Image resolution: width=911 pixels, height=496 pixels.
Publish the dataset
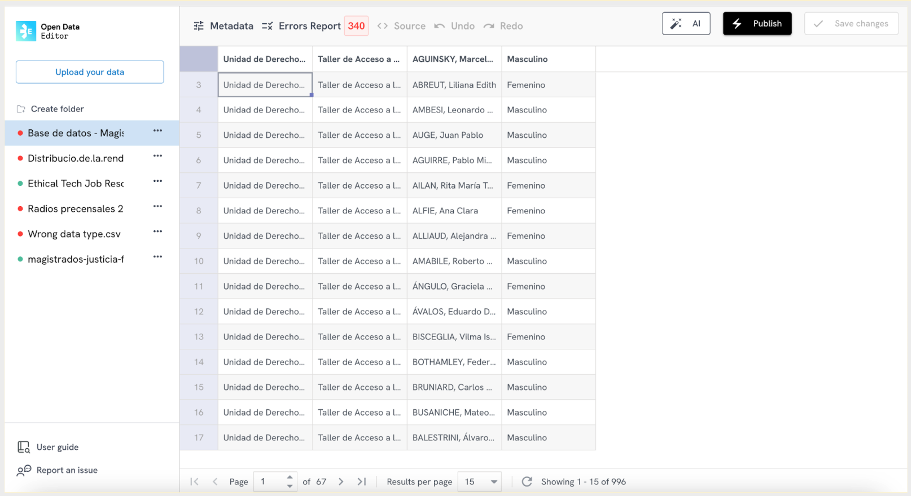(x=757, y=23)
